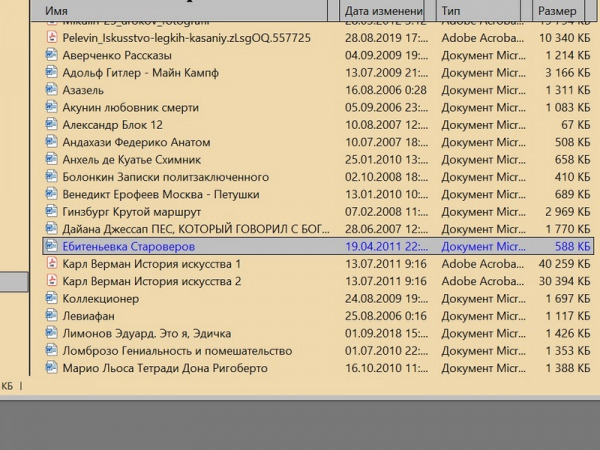
Task: Click the Adobe Acrobat type in the Pelevin row
Action: pos(483,38)
